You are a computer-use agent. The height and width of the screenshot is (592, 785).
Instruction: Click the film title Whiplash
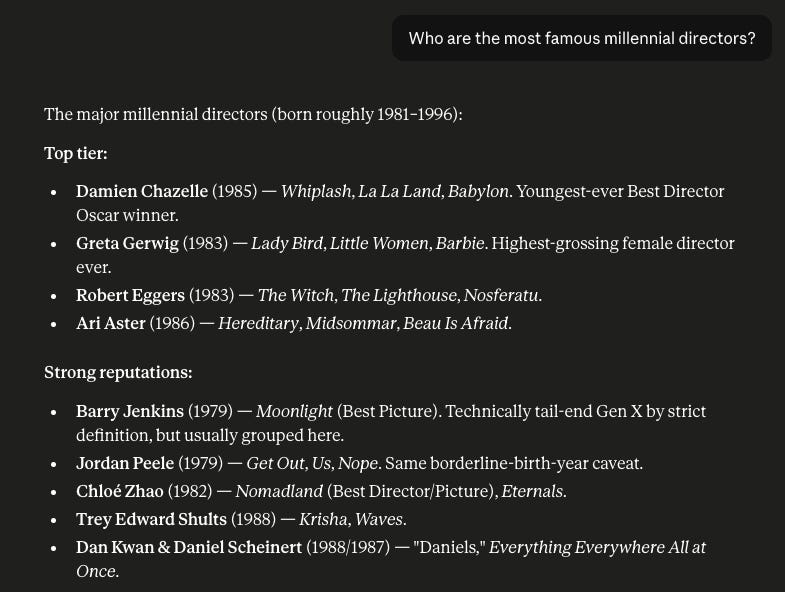(316, 191)
